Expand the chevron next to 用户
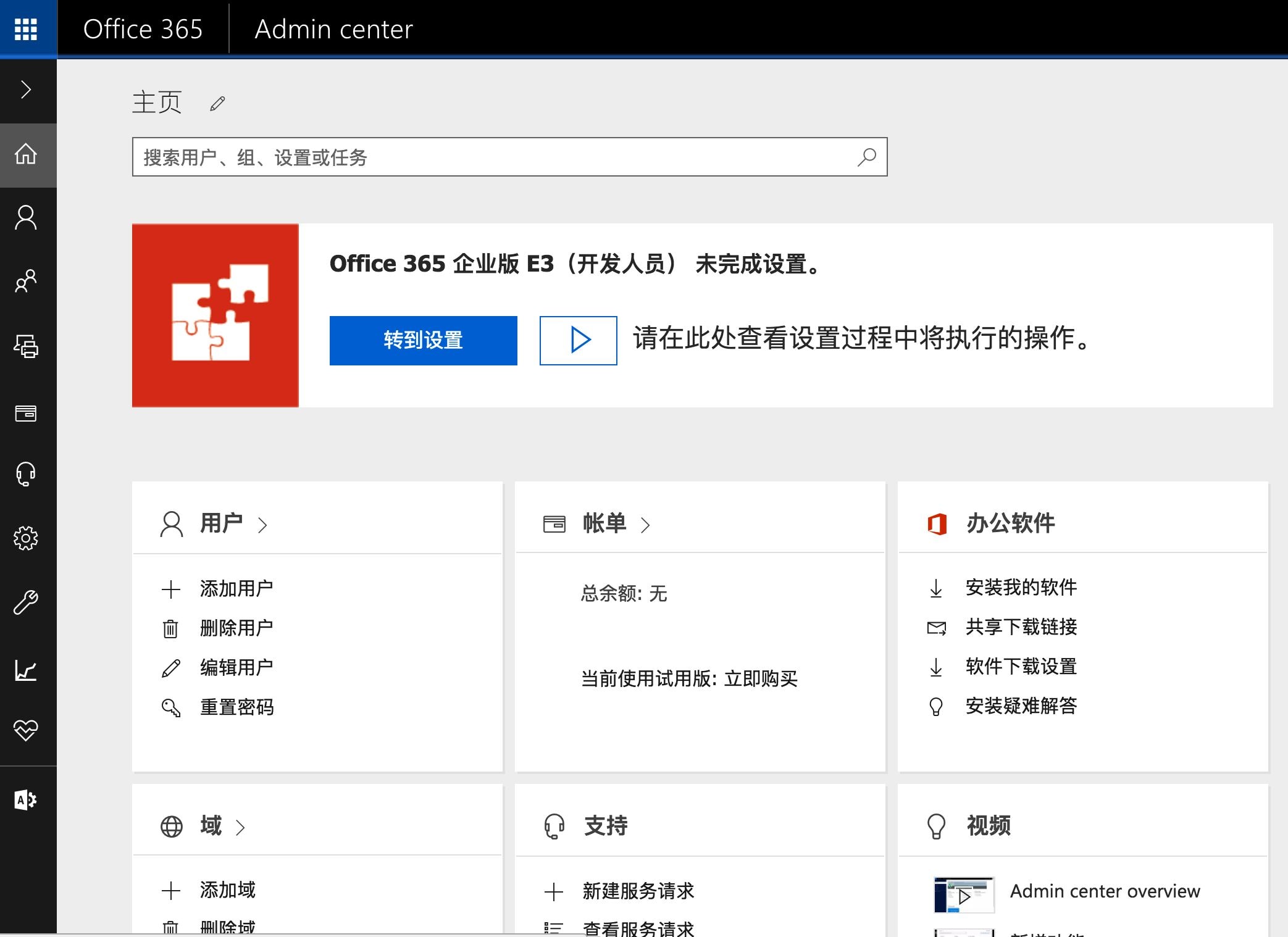 click(x=263, y=525)
